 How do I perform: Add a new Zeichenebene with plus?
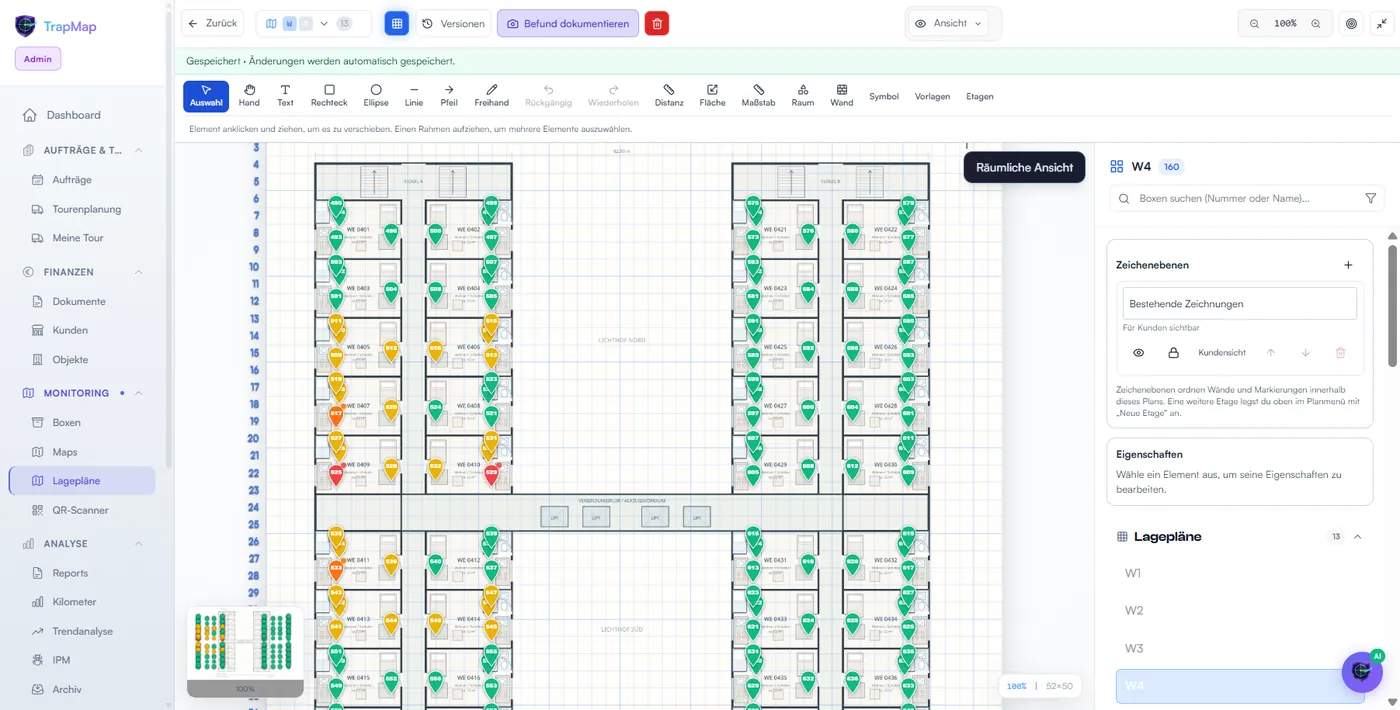1348,265
